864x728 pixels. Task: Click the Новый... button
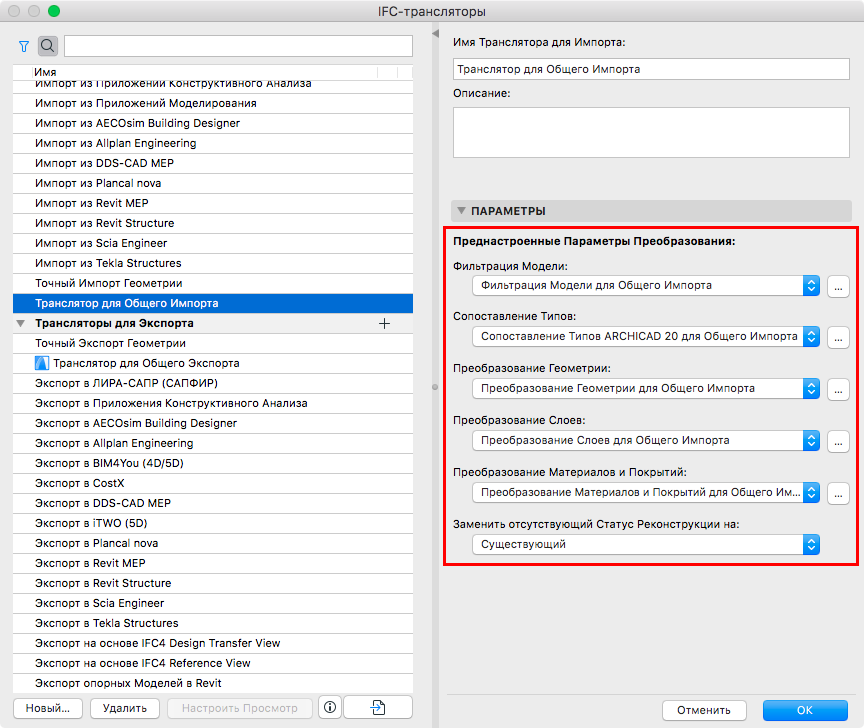[48, 708]
